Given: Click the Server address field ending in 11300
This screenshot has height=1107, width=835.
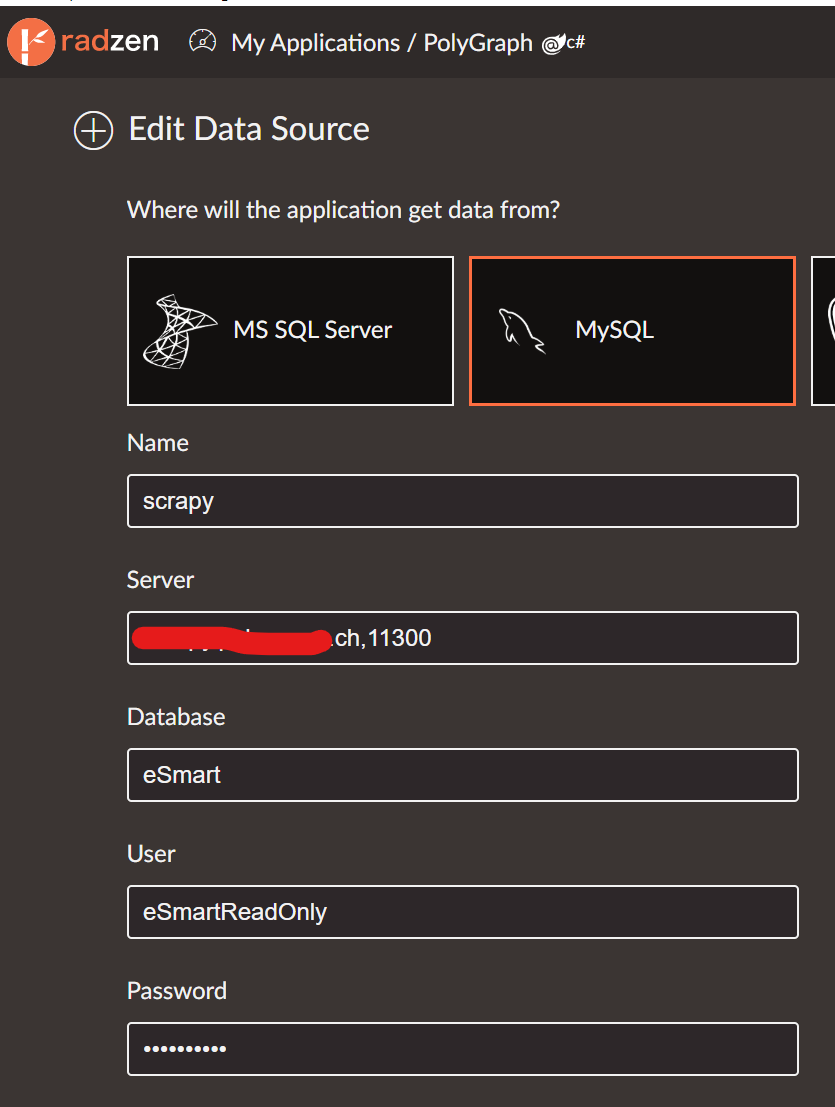Looking at the screenshot, I should [462, 638].
